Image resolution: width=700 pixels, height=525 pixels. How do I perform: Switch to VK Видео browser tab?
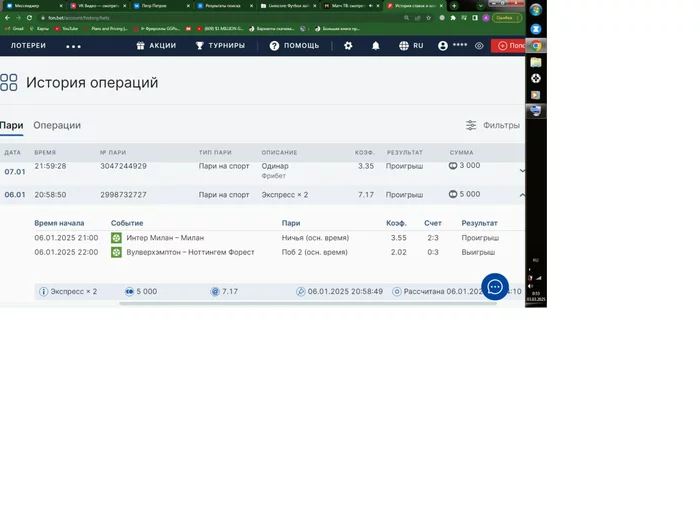(x=98, y=6)
